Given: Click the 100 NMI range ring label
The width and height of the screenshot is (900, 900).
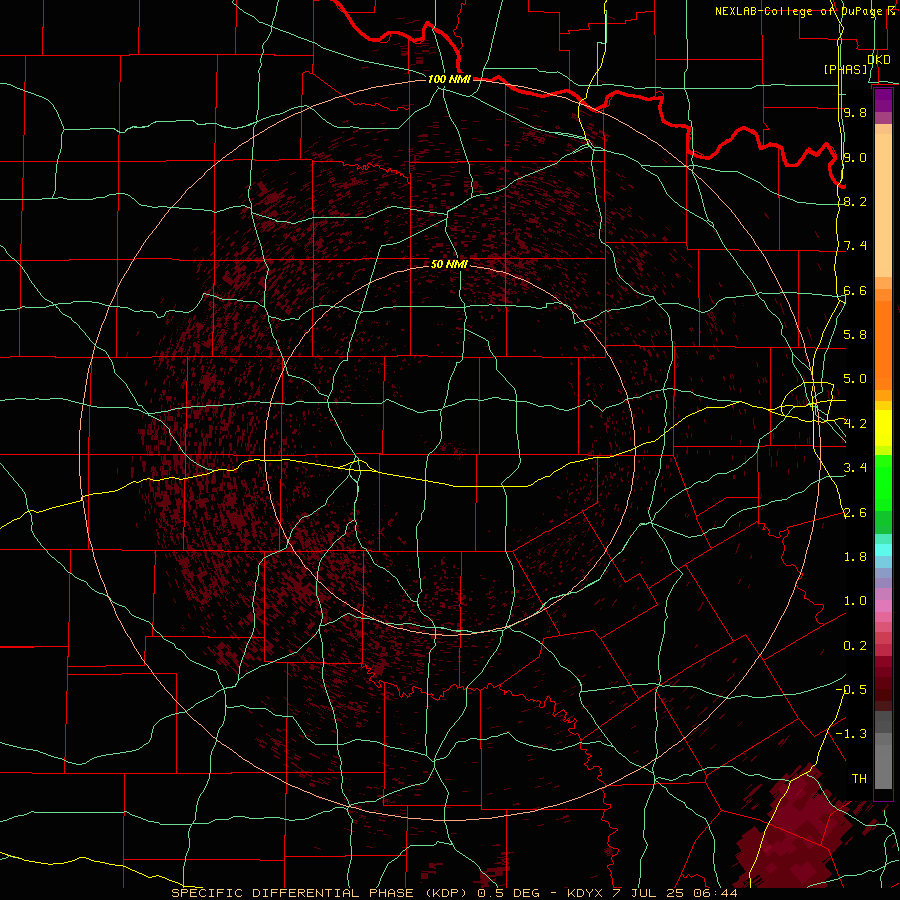Looking at the screenshot, I should pos(449,79).
